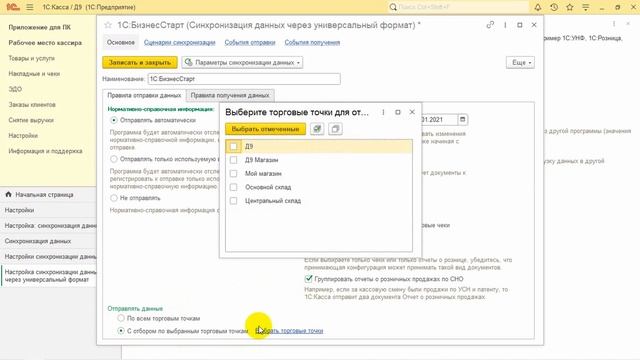Screen dimensions: 640x360
Task: Open the Еще dropdown menu
Action: (520, 62)
